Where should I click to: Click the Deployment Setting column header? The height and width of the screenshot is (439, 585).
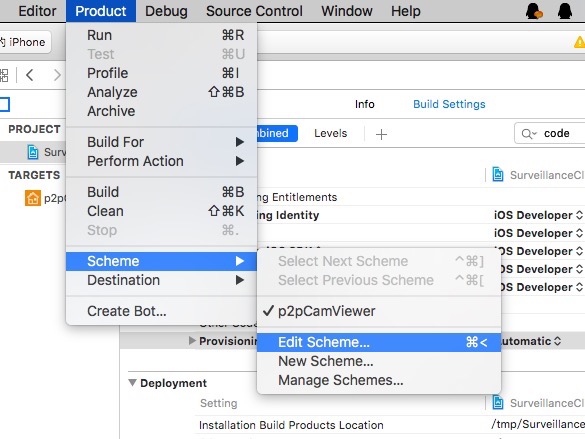pos(219,403)
